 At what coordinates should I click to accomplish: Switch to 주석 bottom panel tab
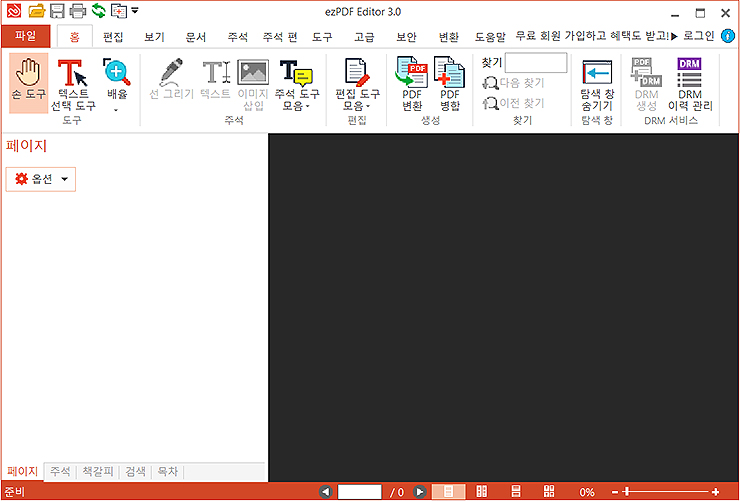60,472
